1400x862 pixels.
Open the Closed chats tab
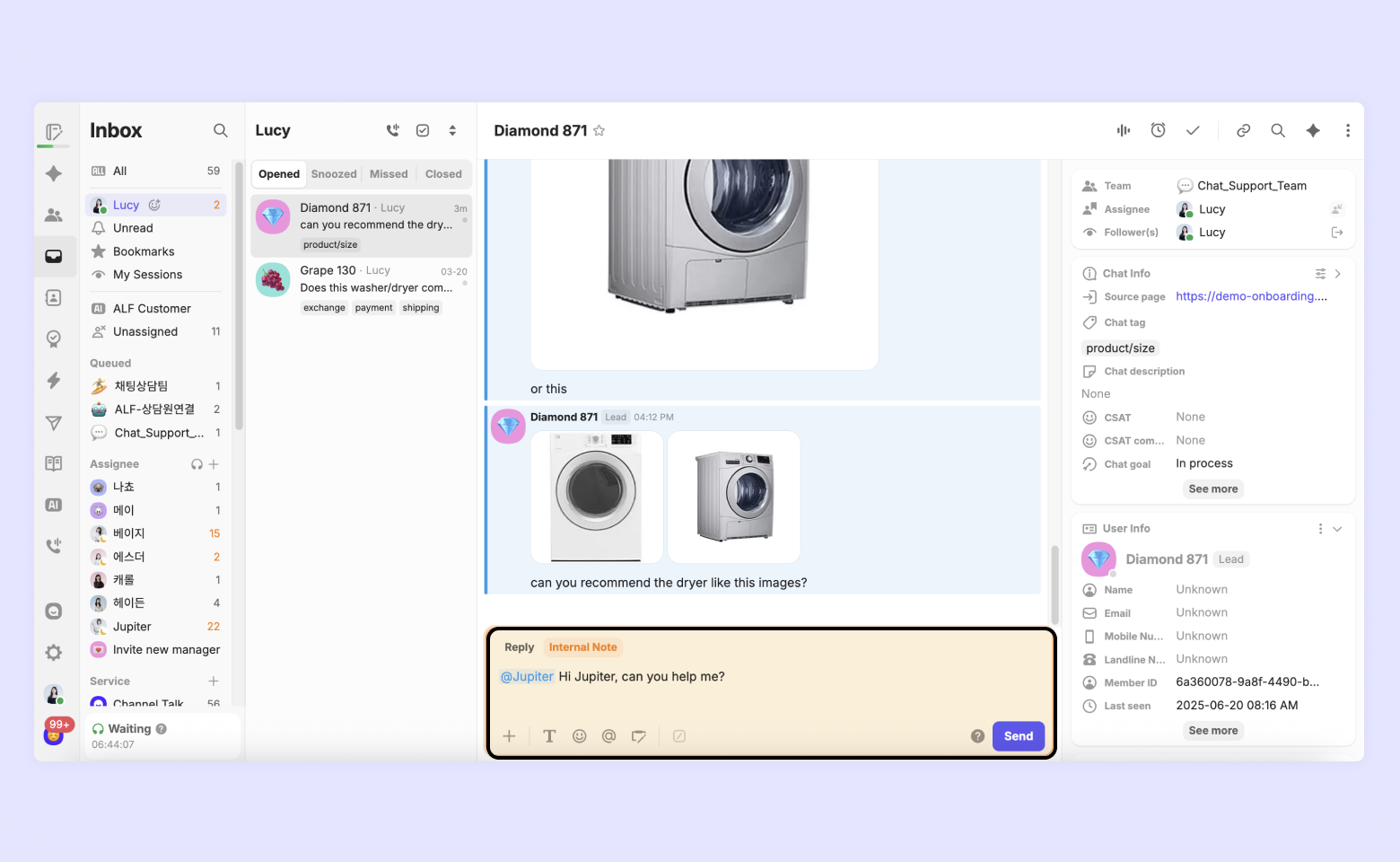click(x=443, y=174)
